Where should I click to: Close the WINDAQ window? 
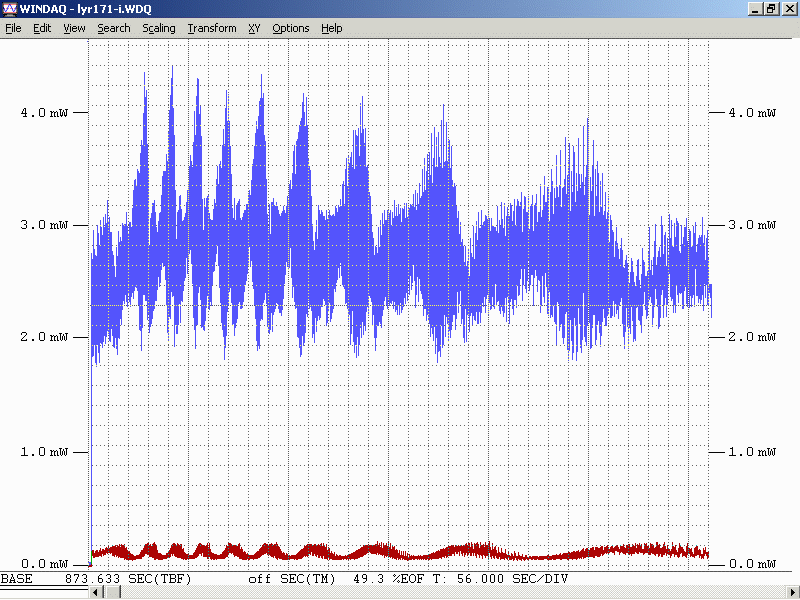coord(788,9)
